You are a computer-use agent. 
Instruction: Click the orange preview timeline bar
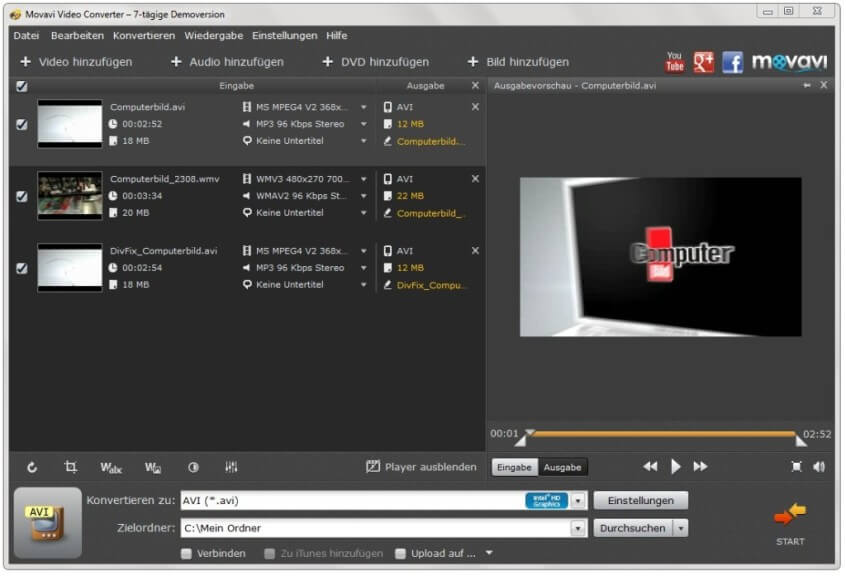point(663,433)
